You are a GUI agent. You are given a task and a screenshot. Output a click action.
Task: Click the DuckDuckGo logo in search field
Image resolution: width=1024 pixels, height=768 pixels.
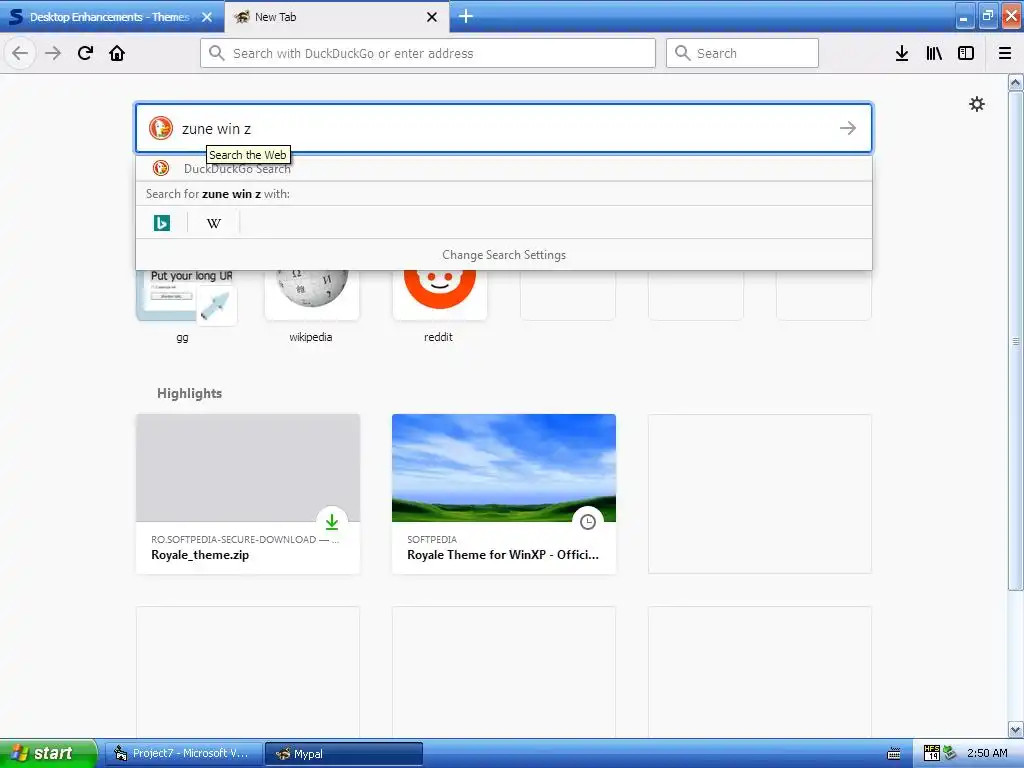click(x=161, y=128)
